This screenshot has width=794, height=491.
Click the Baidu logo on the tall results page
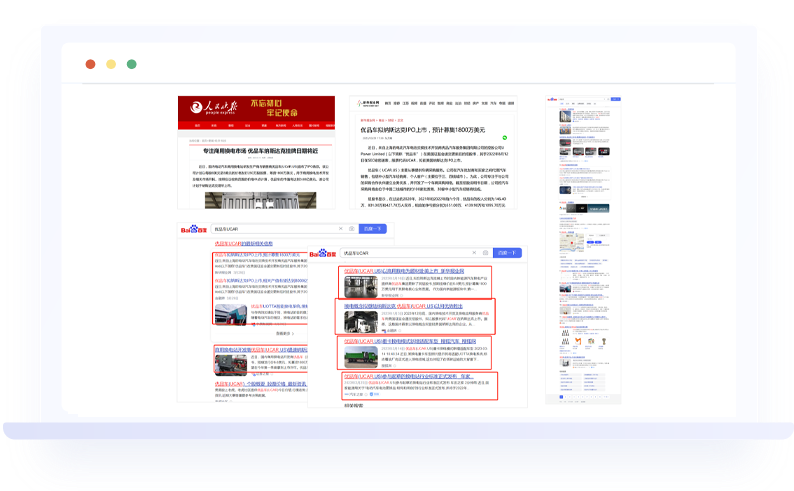point(552,99)
